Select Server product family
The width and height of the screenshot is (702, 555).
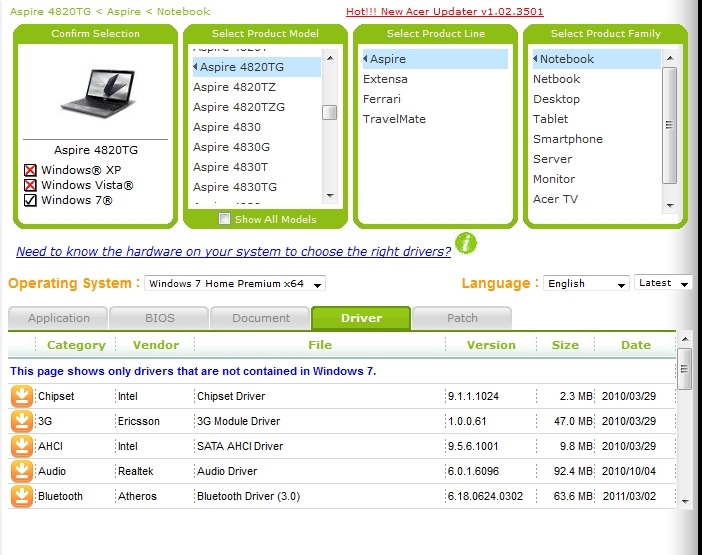[552, 159]
